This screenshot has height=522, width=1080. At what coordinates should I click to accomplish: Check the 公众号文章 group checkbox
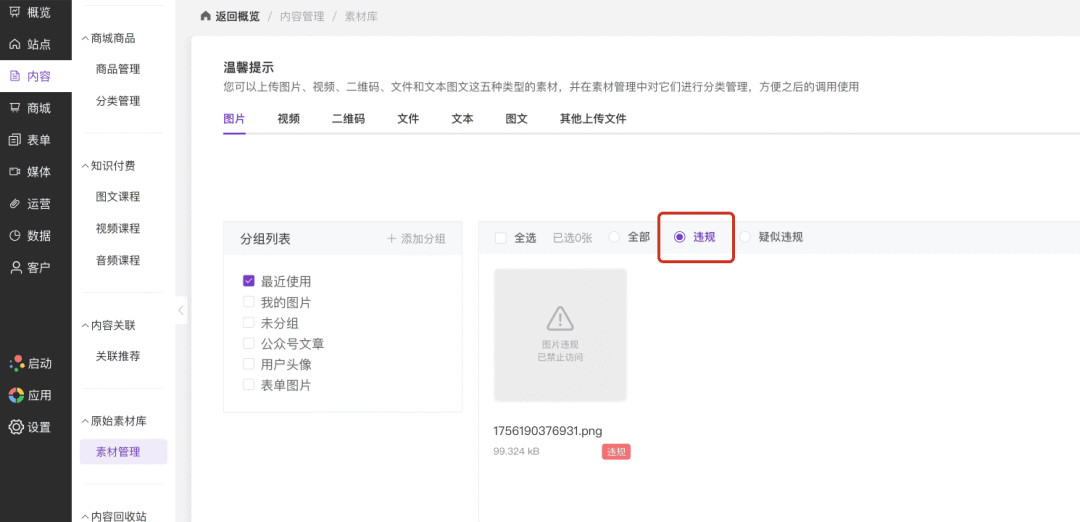[249, 343]
